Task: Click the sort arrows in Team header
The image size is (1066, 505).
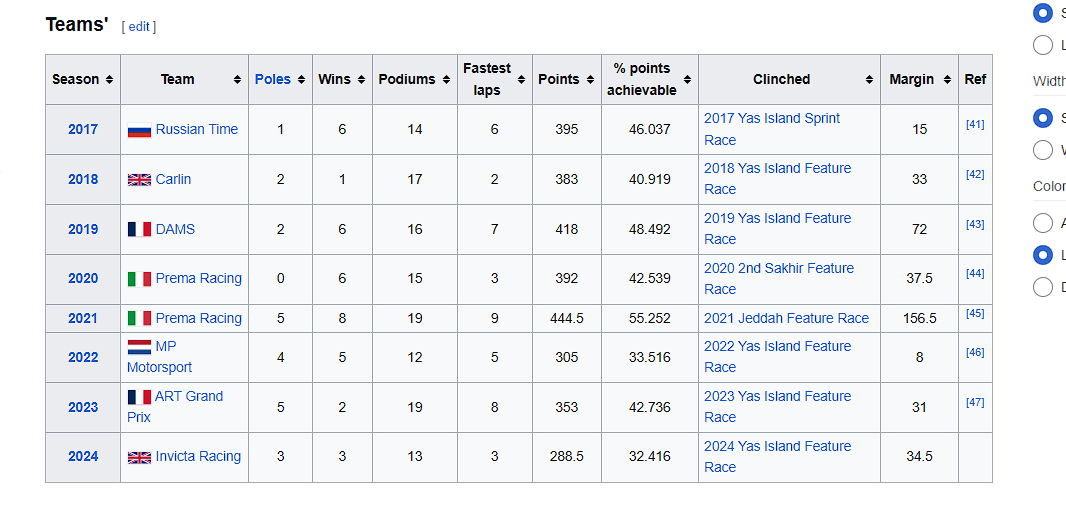Action: pos(237,80)
